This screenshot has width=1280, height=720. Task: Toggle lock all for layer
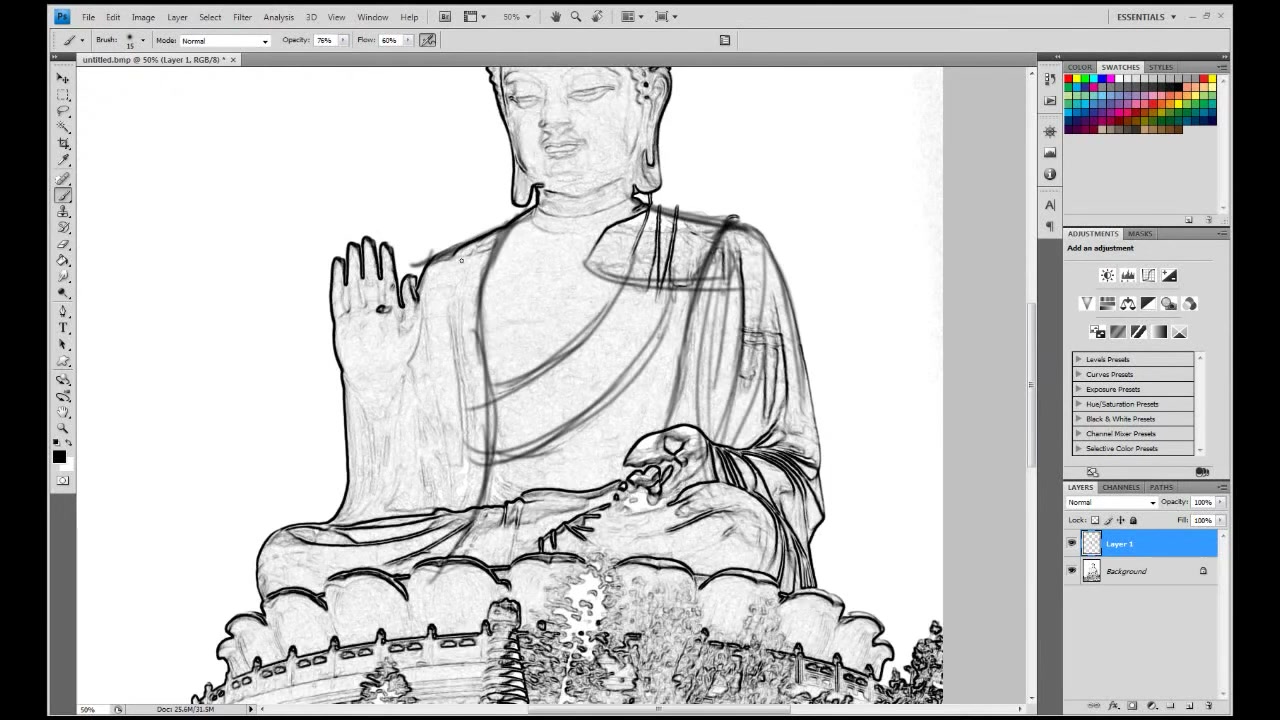[x=1133, y=520]
